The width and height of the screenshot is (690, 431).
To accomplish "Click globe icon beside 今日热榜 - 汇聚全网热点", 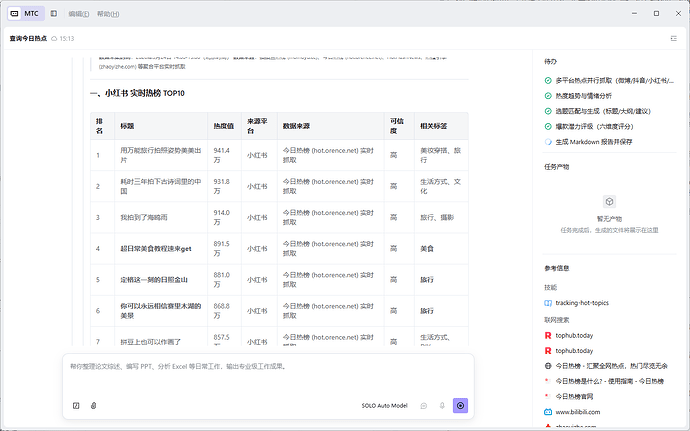I will pos(548,366).
